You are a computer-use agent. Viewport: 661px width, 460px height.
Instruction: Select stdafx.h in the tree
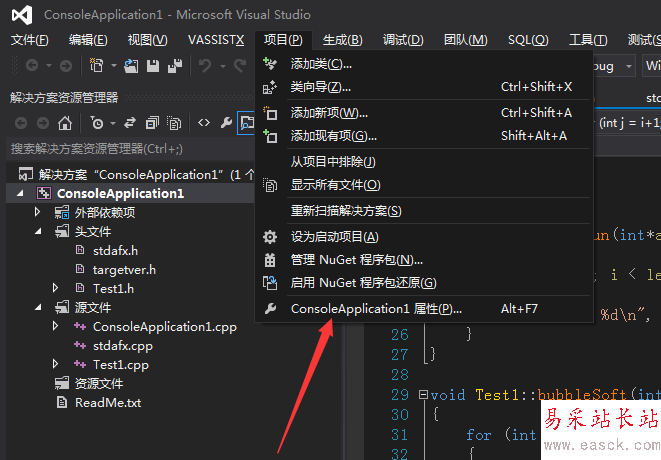pos(115,250)
